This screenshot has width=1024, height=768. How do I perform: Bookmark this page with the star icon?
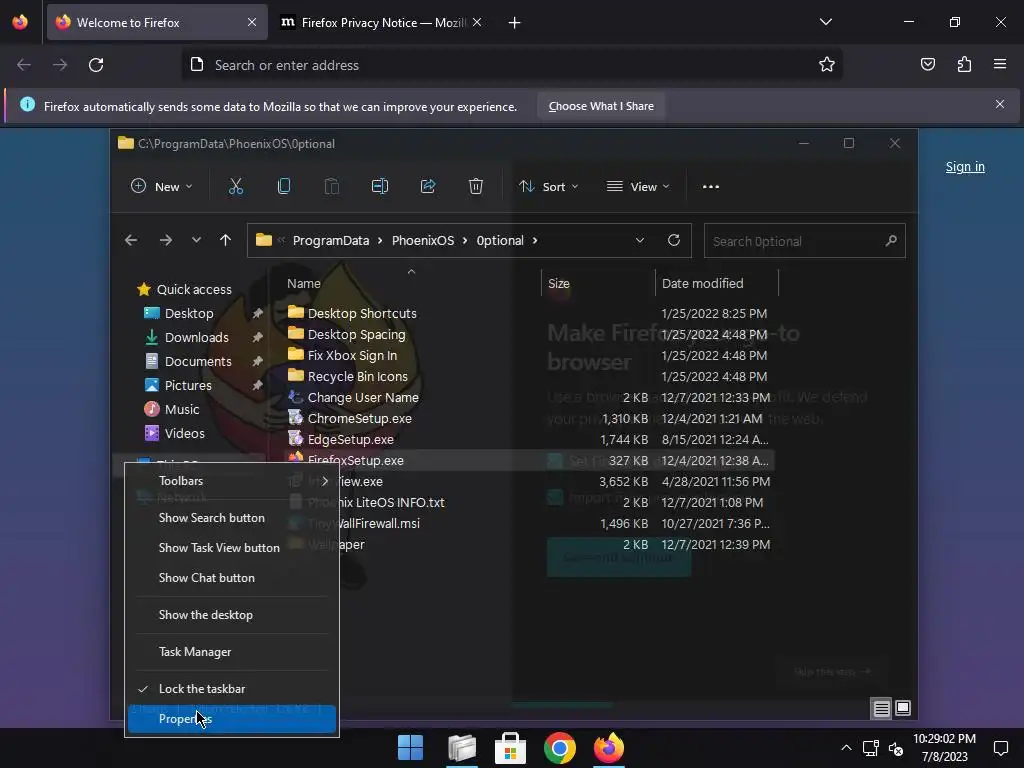coord(827,65)
